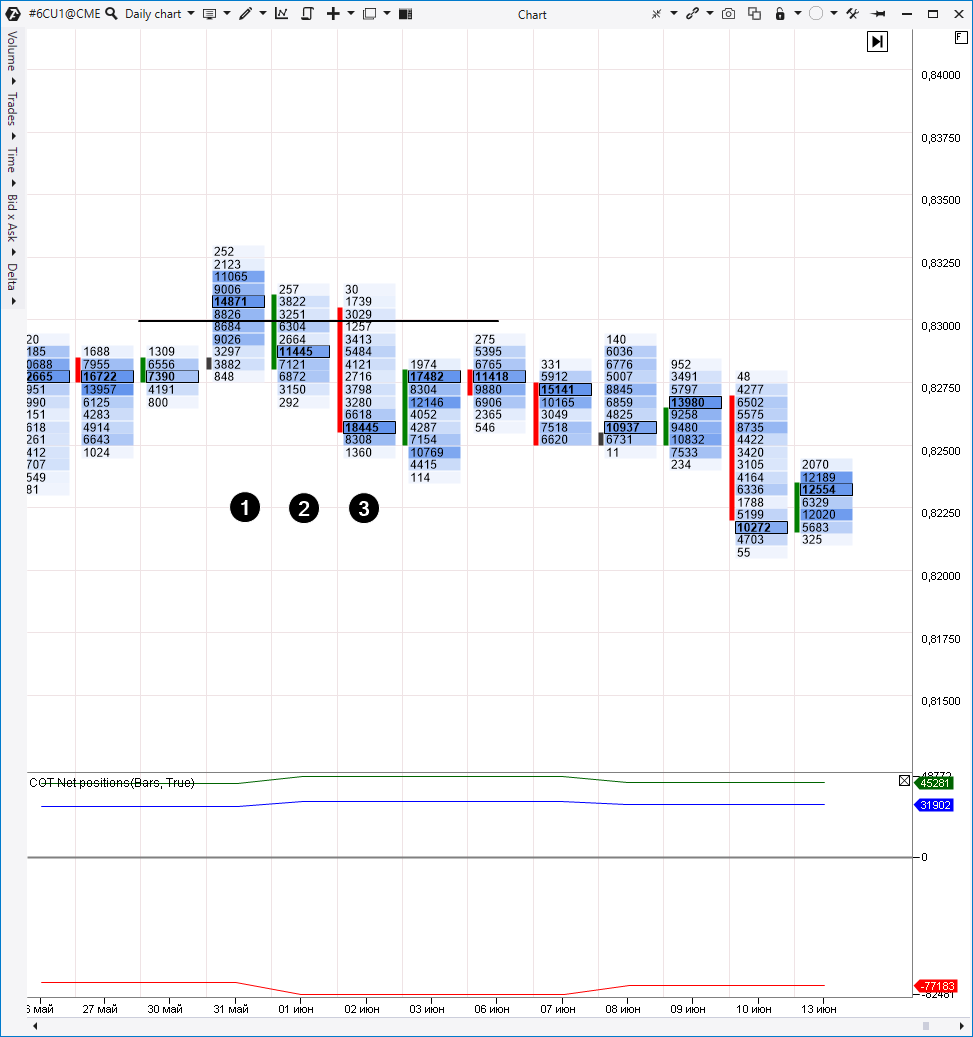Expand the link chain dropdown arrow
Screen dimensions: 973x1037
[x=710, y=14]
